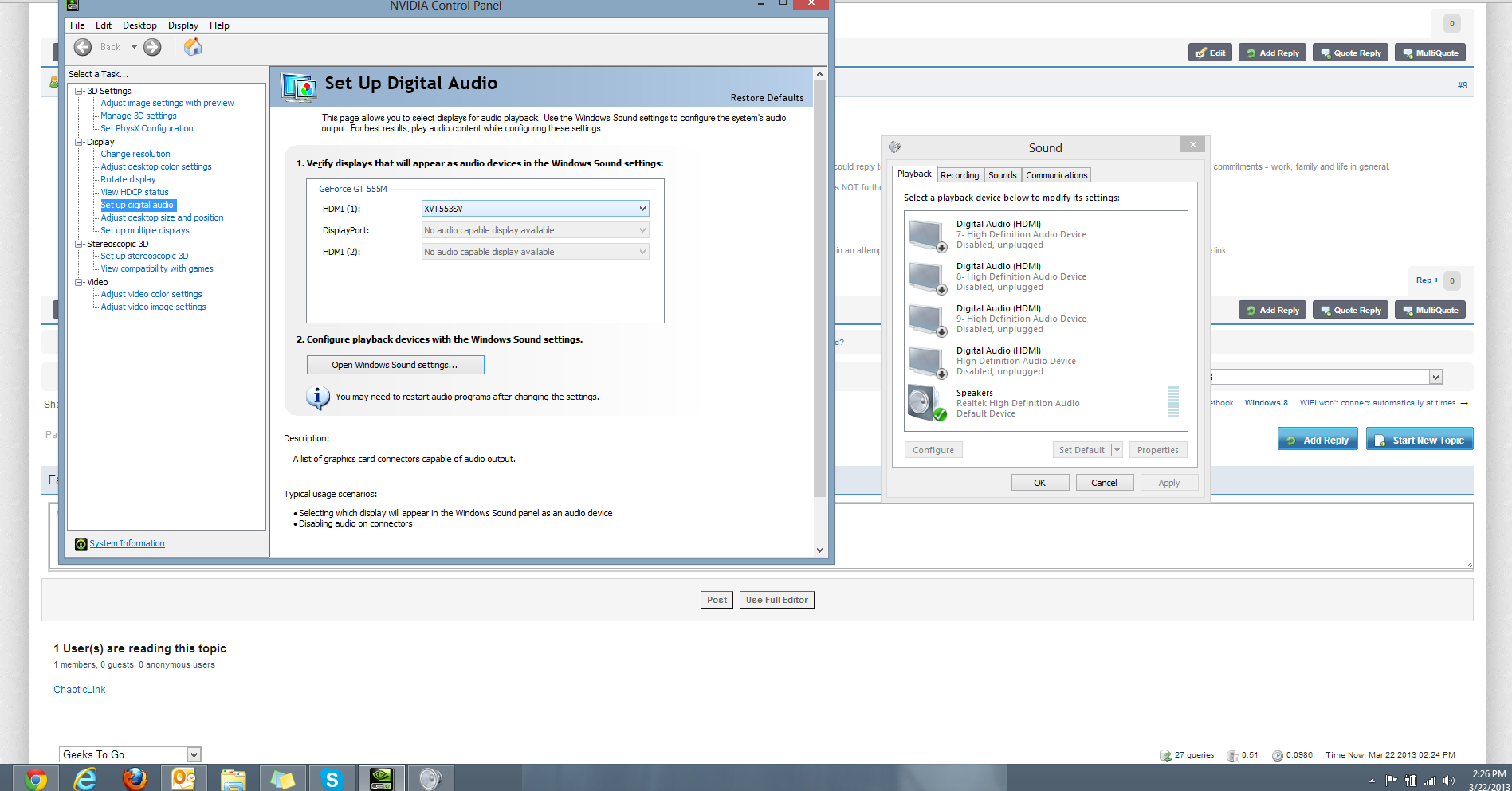Collapse the Stereoscopic 3D tree node
Screen dimensions: 1512x791
click(x=79, y=244)
